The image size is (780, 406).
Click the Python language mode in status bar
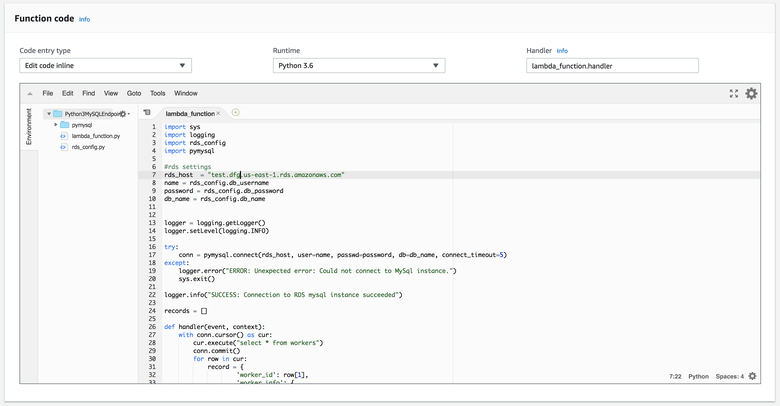698,376
